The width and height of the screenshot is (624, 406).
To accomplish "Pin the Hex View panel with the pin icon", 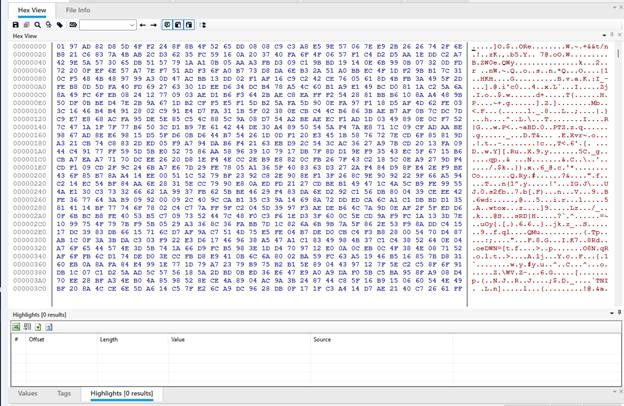I will click(x=612, y=35).
